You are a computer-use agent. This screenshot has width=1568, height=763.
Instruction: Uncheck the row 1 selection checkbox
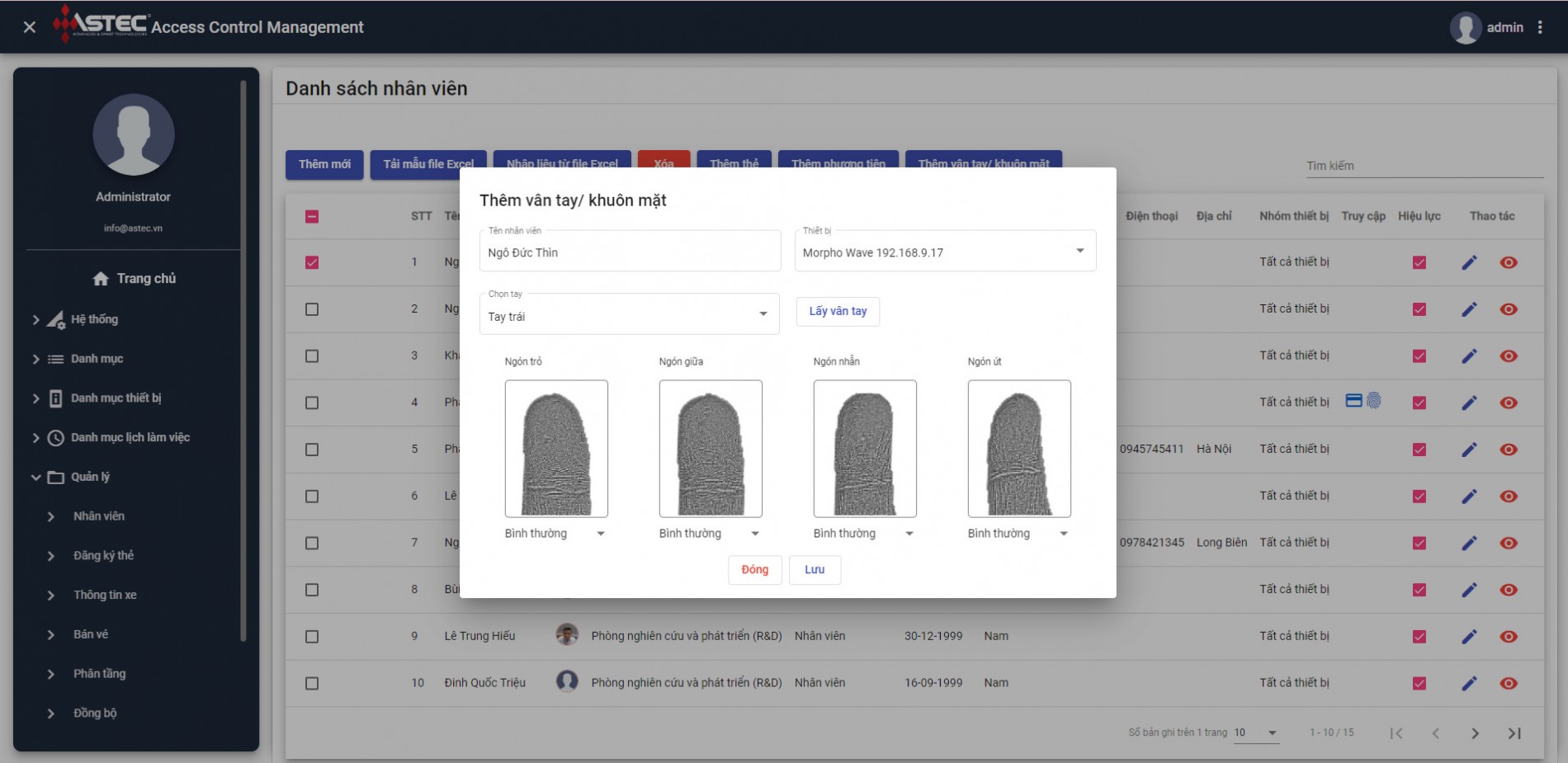click(x=312, y=262)
